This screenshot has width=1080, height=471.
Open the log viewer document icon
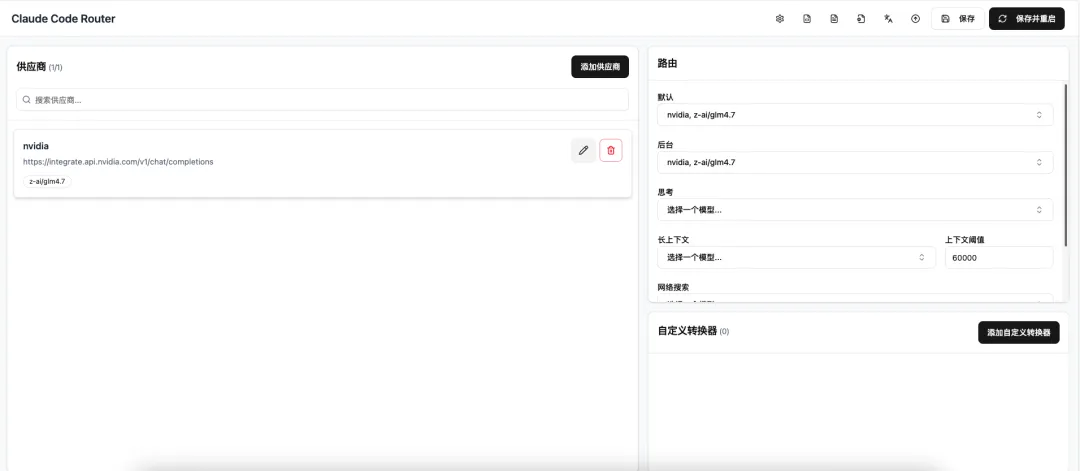834,19
